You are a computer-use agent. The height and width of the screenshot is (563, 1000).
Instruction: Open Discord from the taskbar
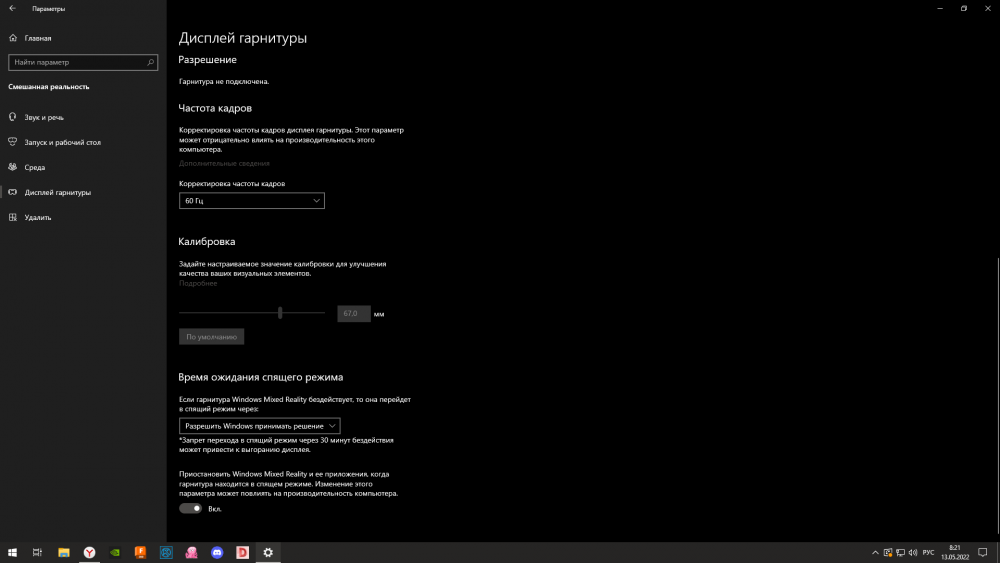pyautogui.click(x=217, y=553)
